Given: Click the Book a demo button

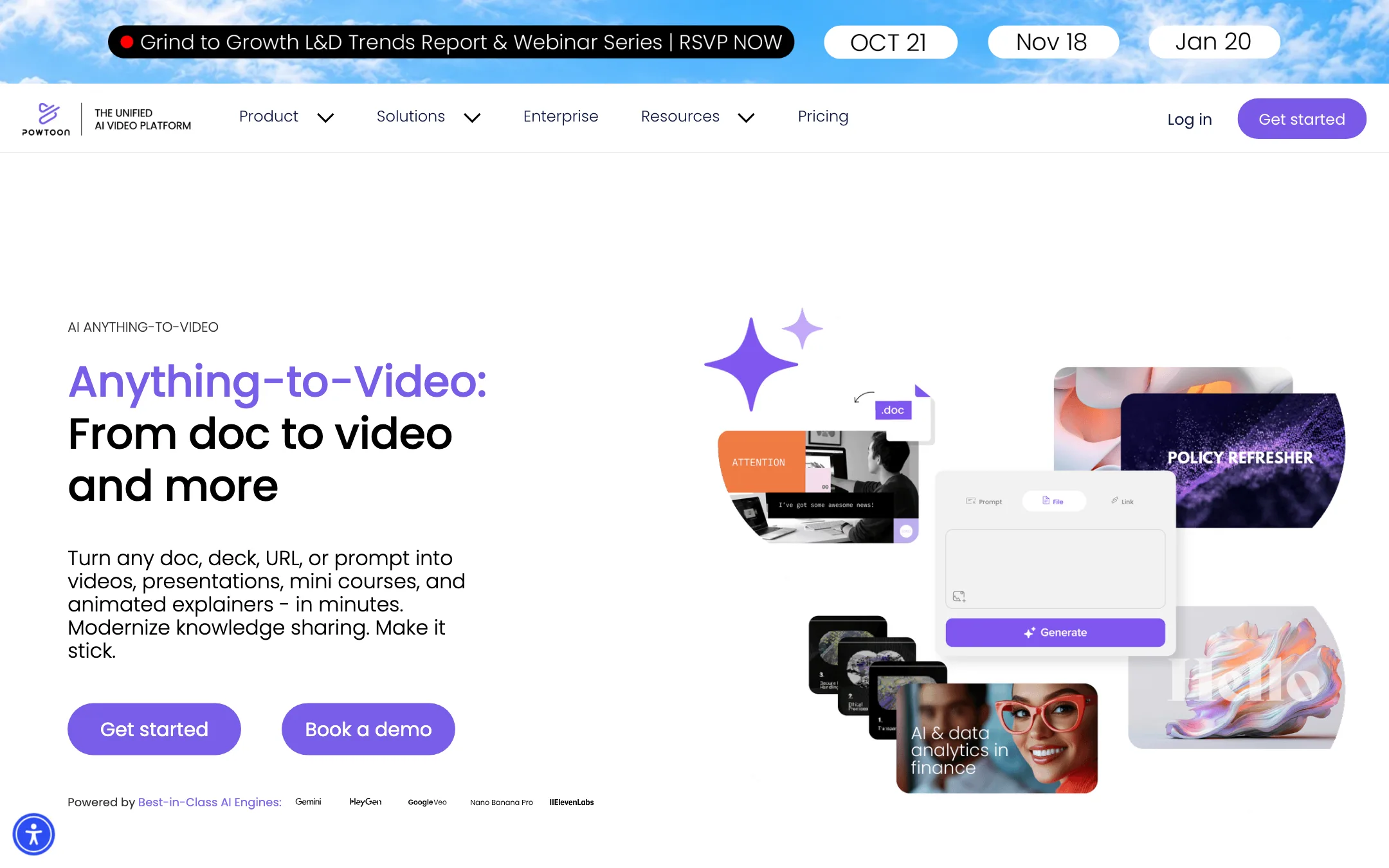Looking at the screenshot, I should [368, 729].
